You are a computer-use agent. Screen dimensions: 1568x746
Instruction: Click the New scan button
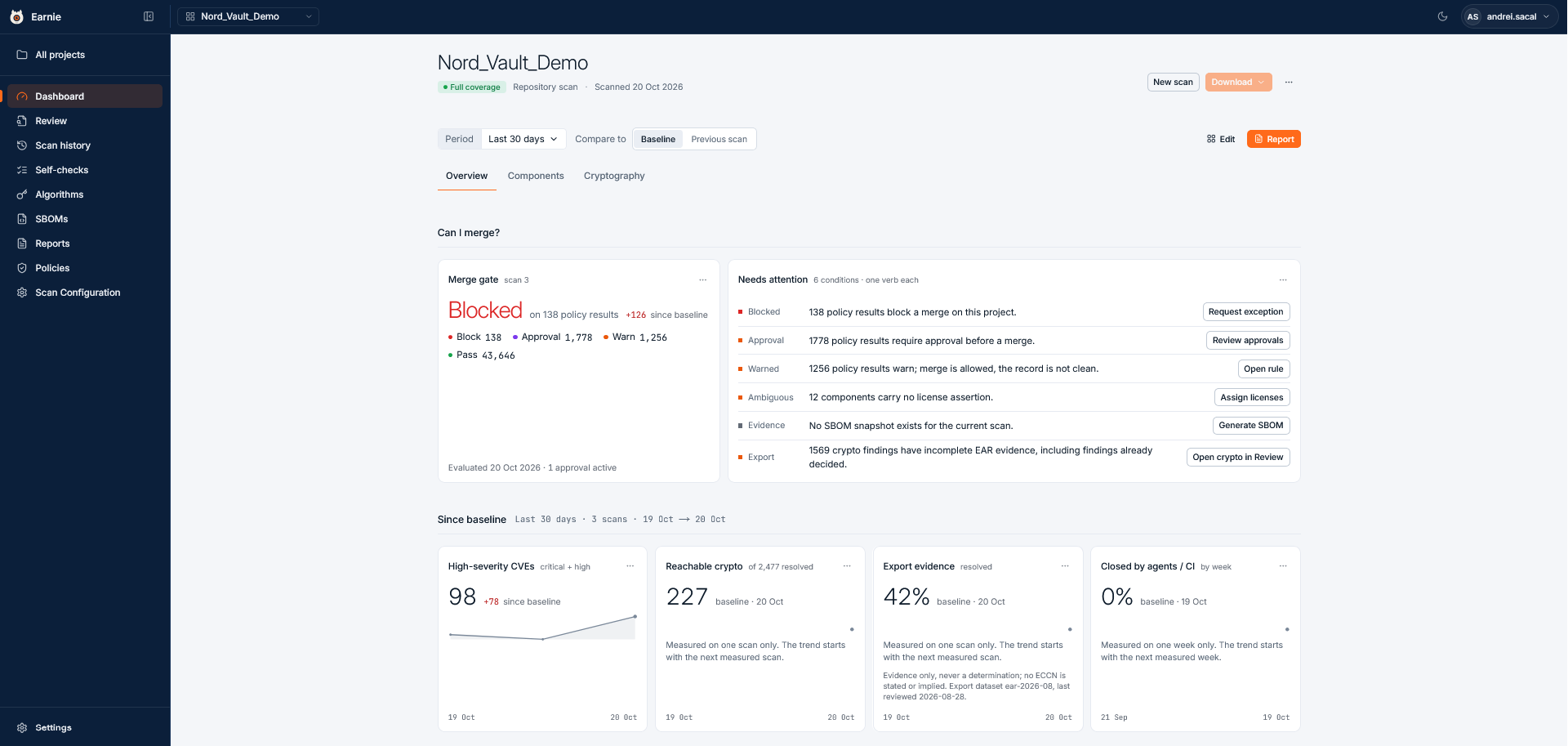click(1173, 82)
